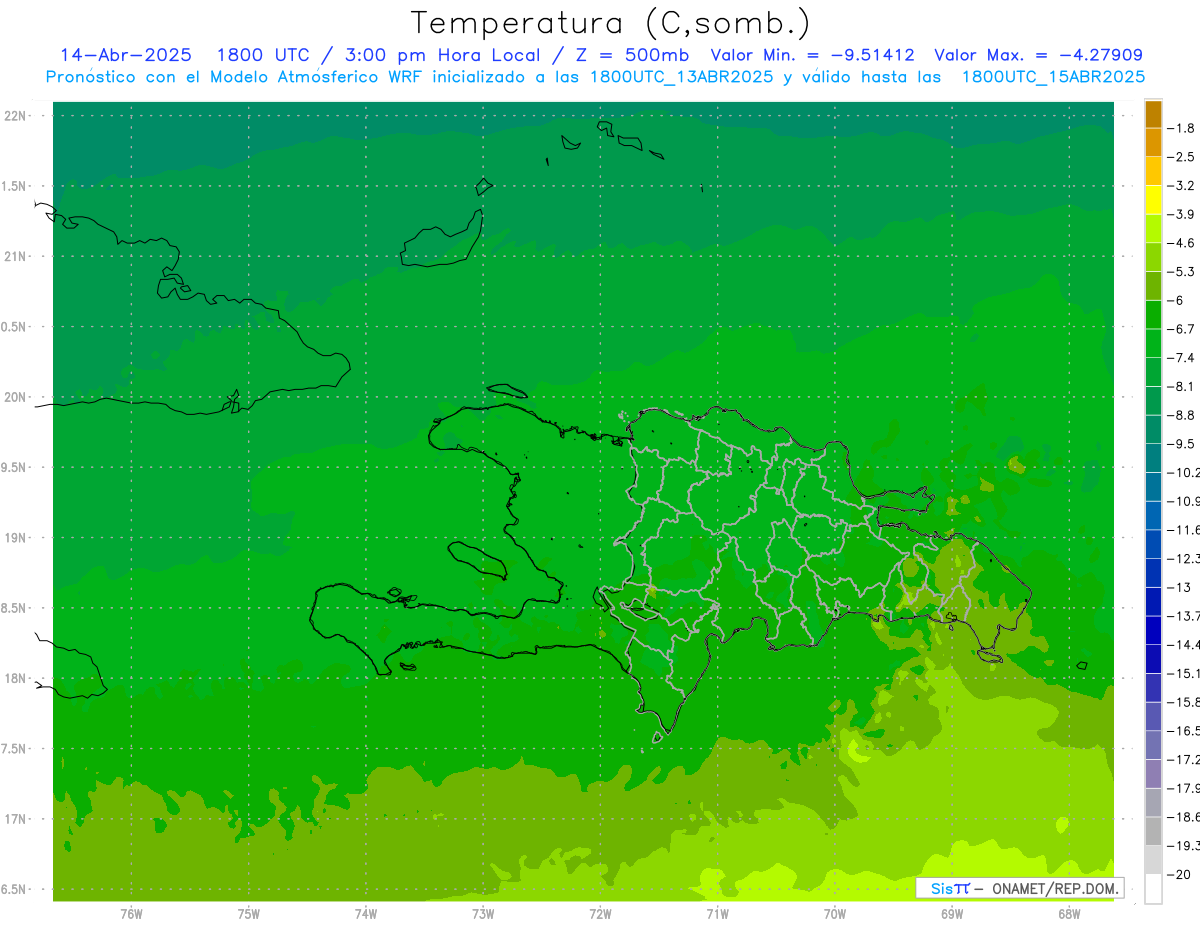Click the "-11.6" colorbar label
Image resolution: width=1200 pixels, height=927 pixels.
[x=1185, y=530]
